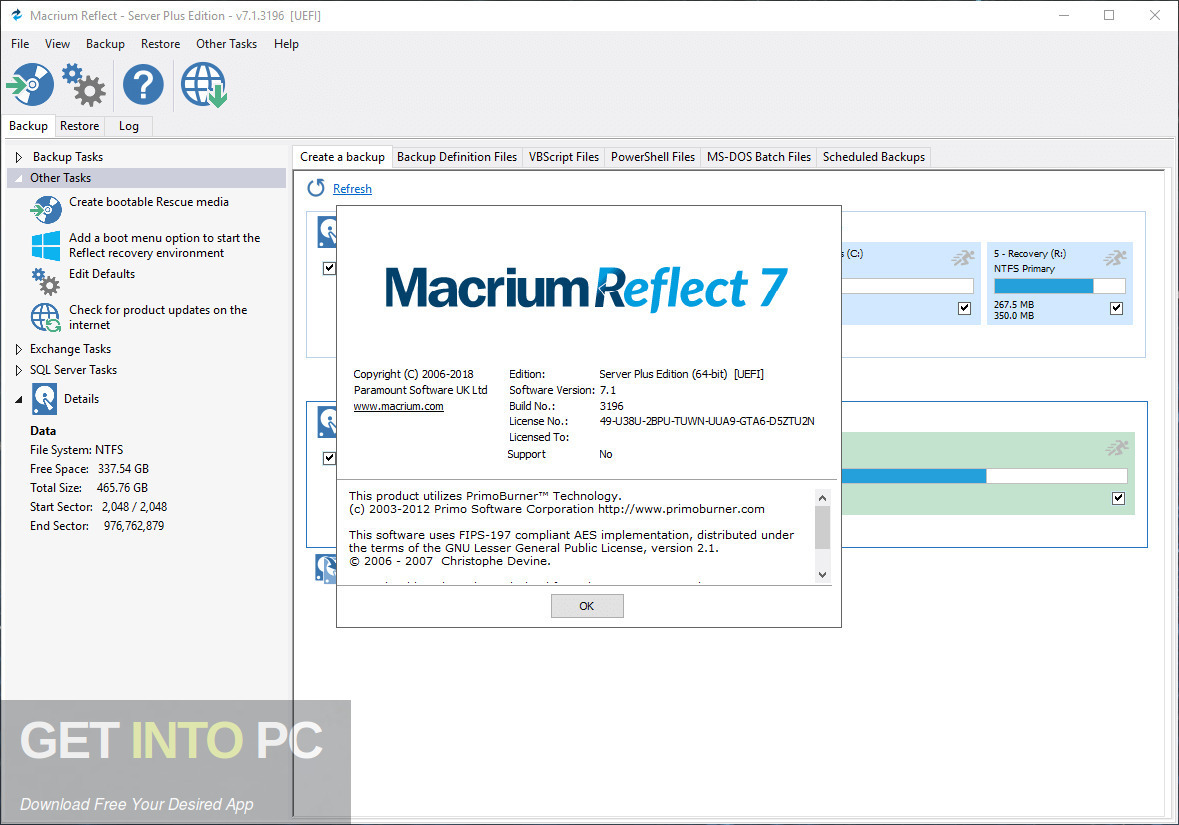Click the blue help question mark icon
Screen dimensions: 1179x825
click(143, 84)
